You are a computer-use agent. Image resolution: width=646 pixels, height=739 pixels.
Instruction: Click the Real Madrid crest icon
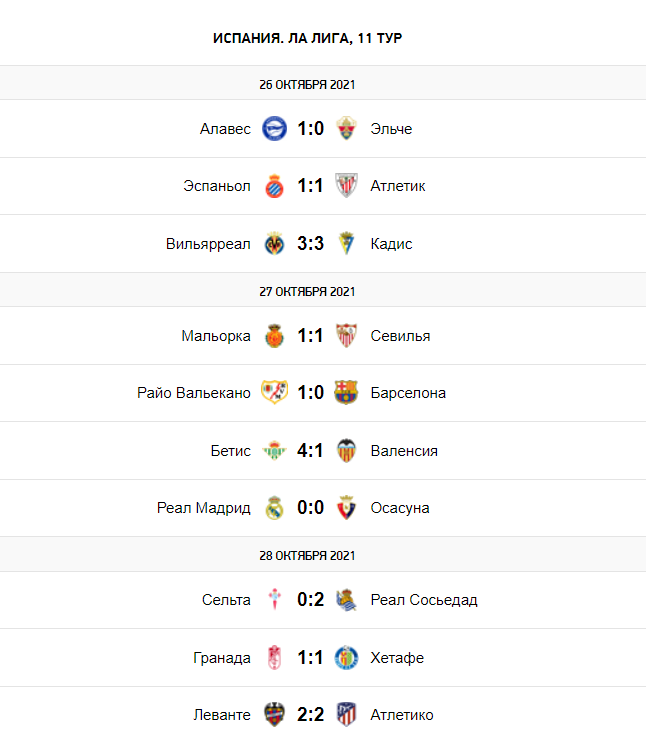click(x=274, y=508)
